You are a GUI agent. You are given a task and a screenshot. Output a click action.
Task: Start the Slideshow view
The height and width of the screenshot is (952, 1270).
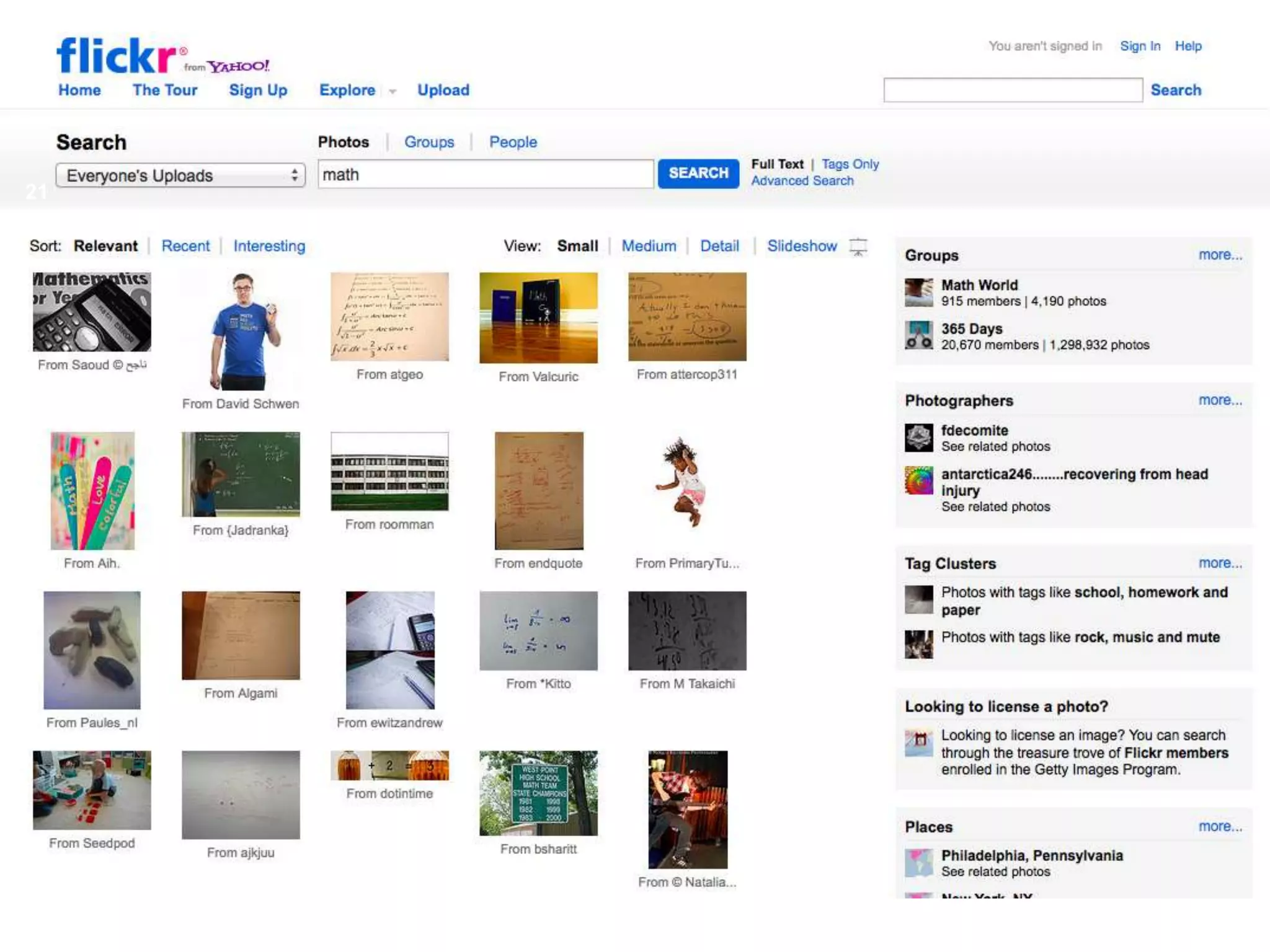[802, 246]
